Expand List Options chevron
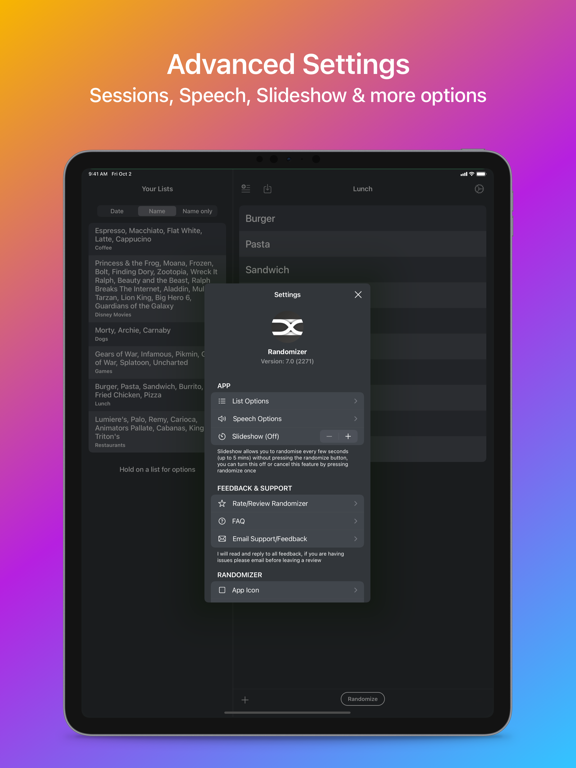Image resolution: width=576 pixels, height=768 pixels. [x=356, y=401]
